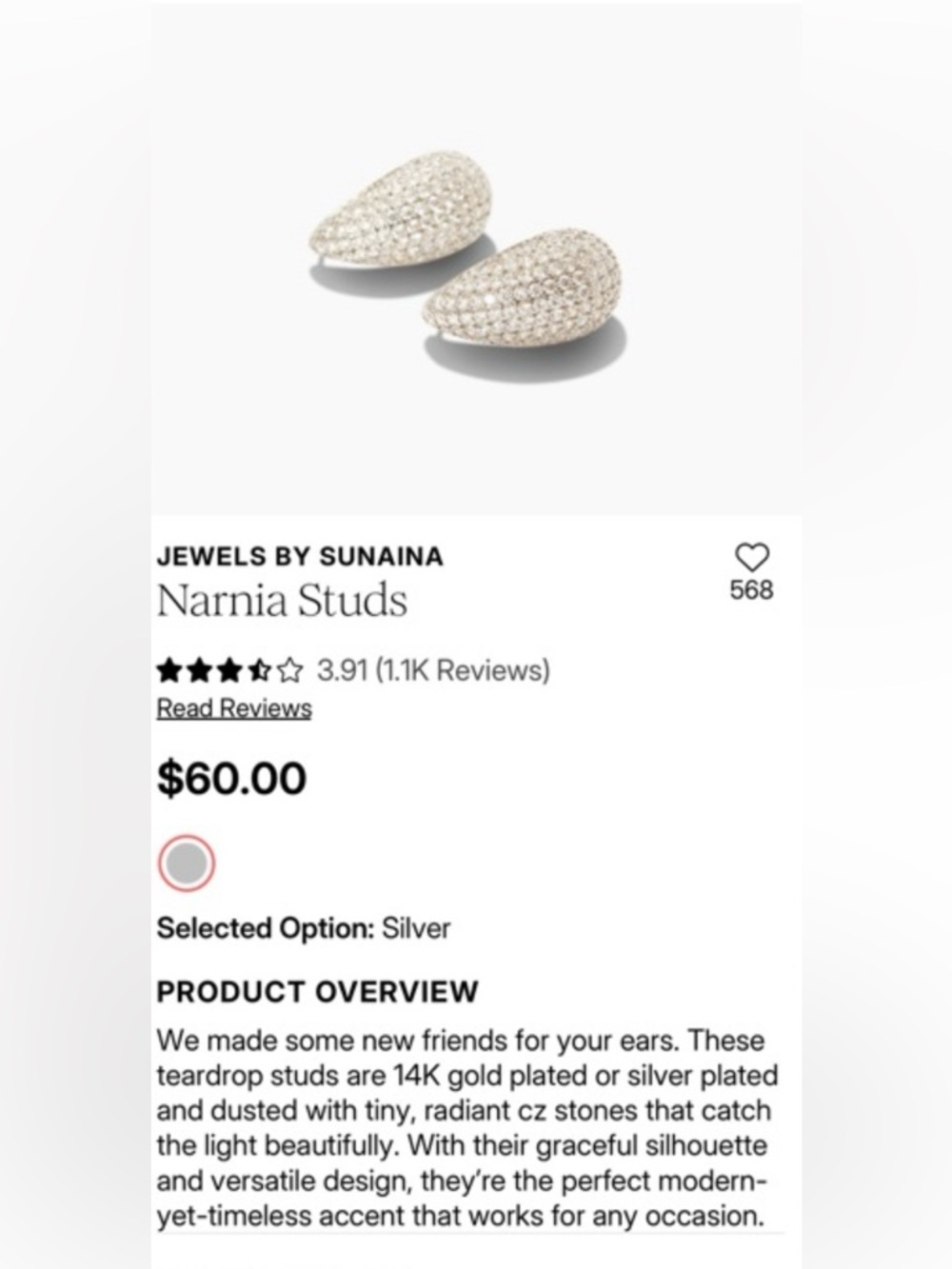Click the 568 likes count

(x=752, y=590)
